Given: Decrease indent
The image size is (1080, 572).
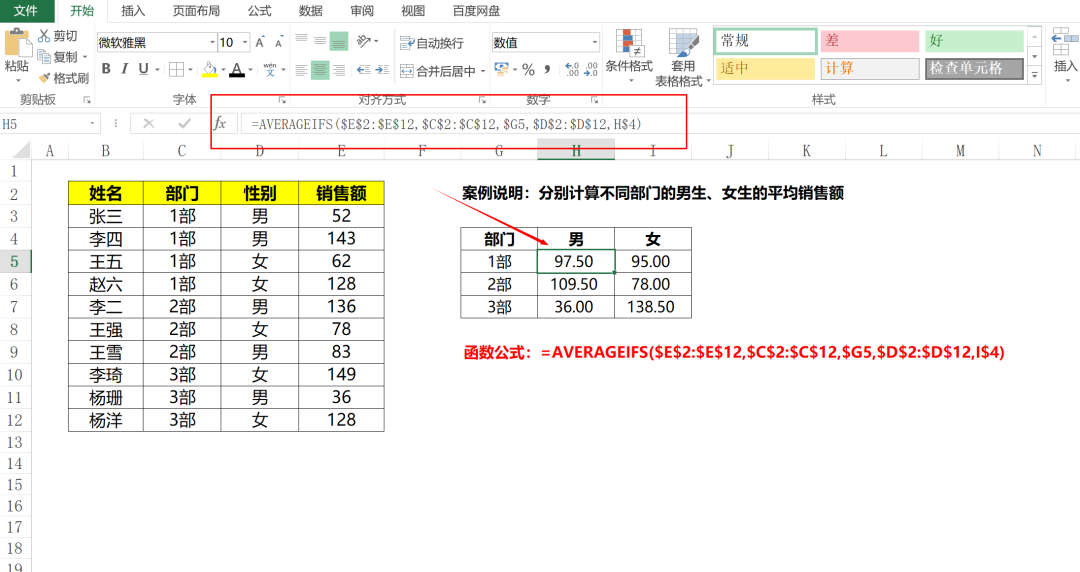Looking at the screenshot, I should (x=364, y=70).
